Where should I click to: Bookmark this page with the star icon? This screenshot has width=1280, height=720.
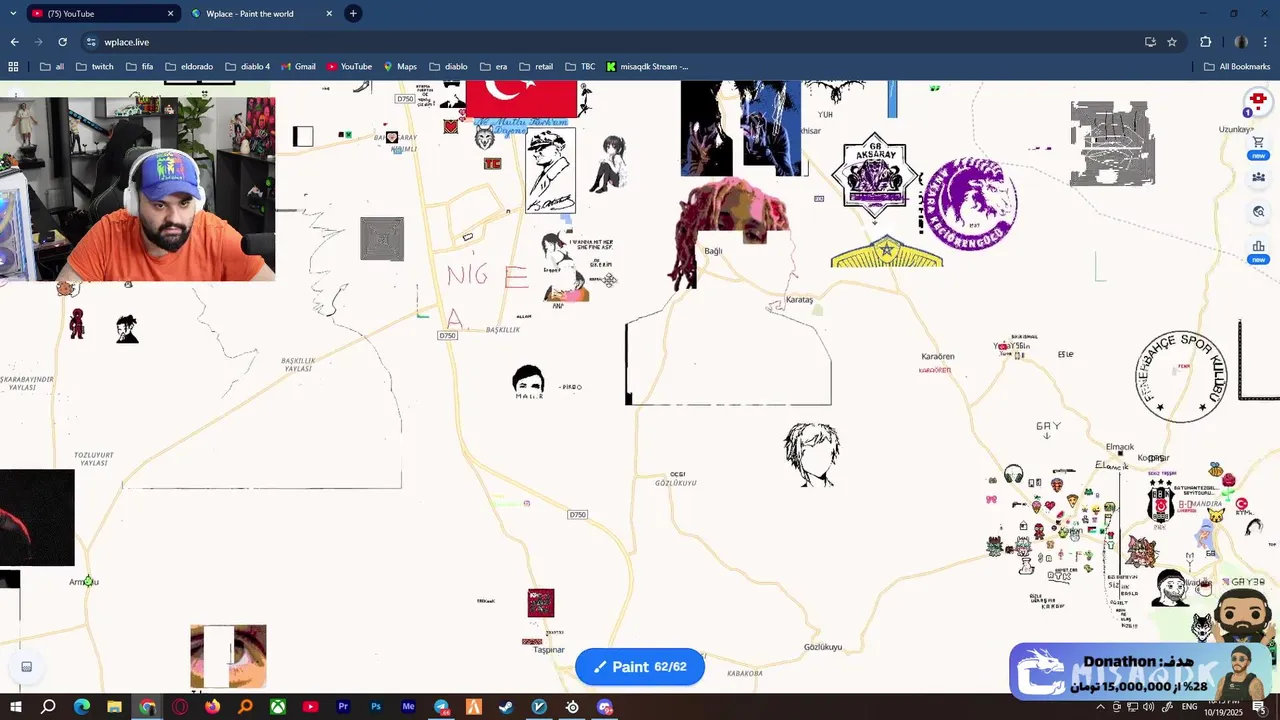[x=1172, y=42]
